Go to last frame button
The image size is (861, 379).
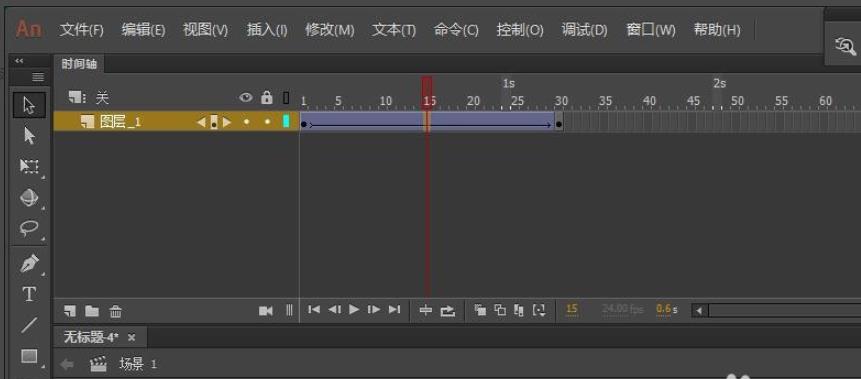(x=394, y=310)
